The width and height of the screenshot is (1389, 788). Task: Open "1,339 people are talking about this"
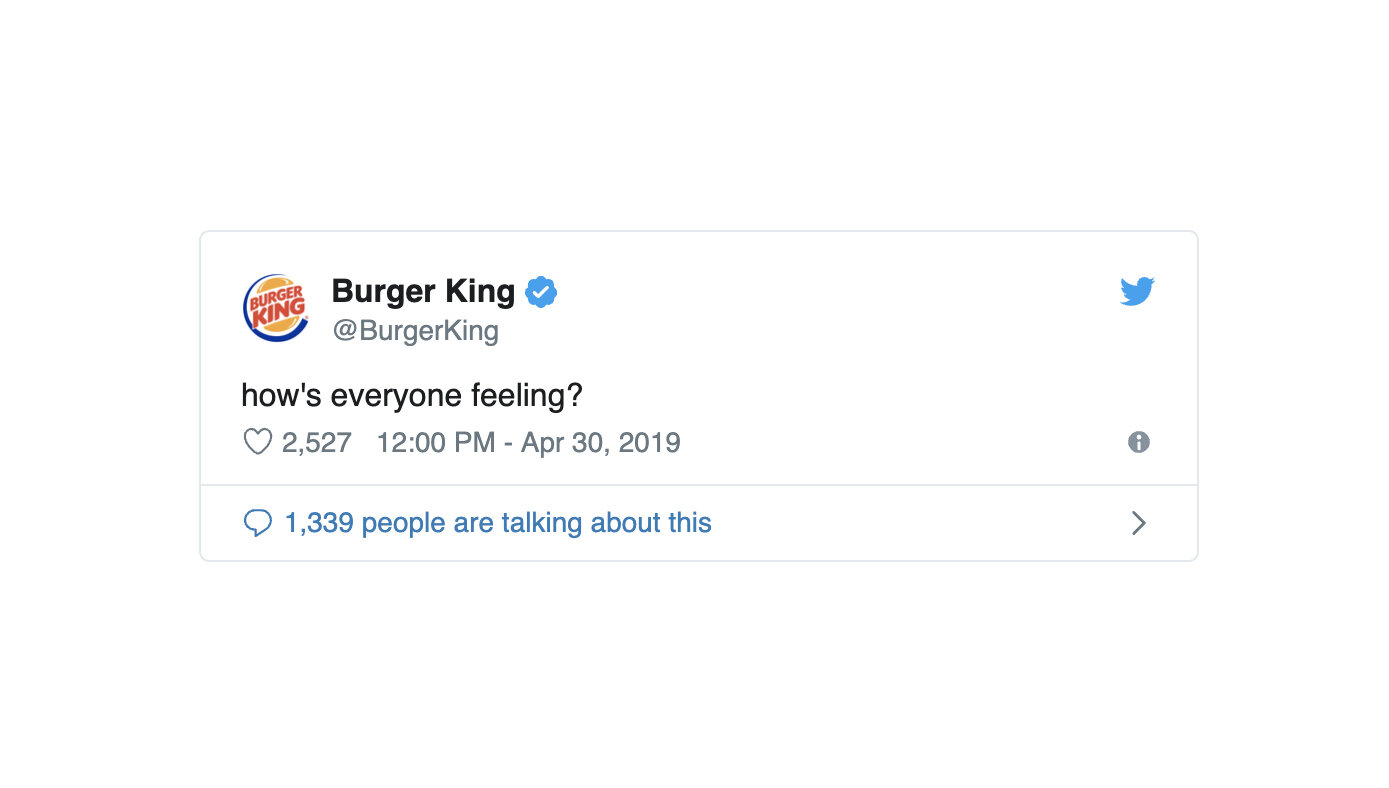[x=498, y=523]
